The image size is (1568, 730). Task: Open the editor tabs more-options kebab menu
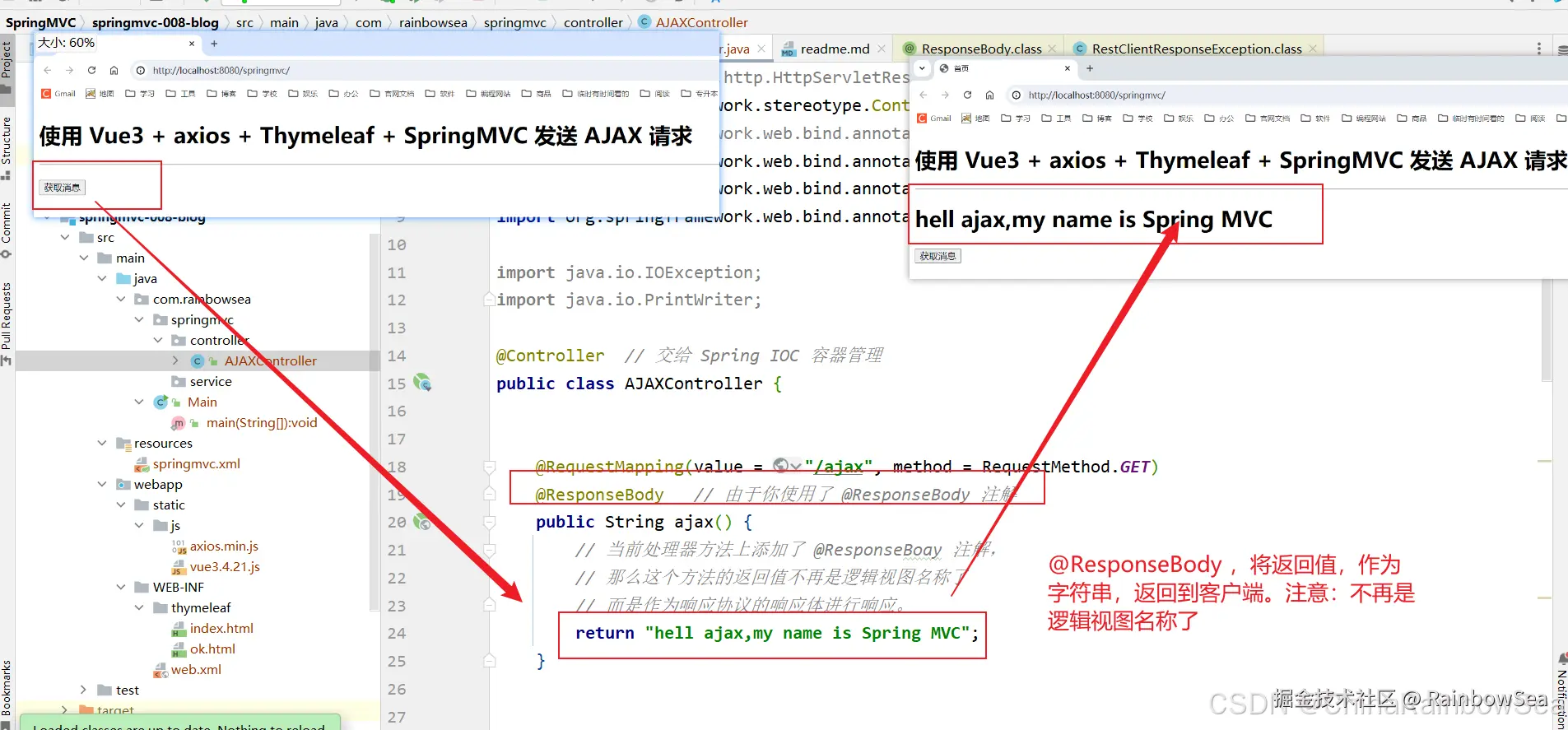point(1539,49)
